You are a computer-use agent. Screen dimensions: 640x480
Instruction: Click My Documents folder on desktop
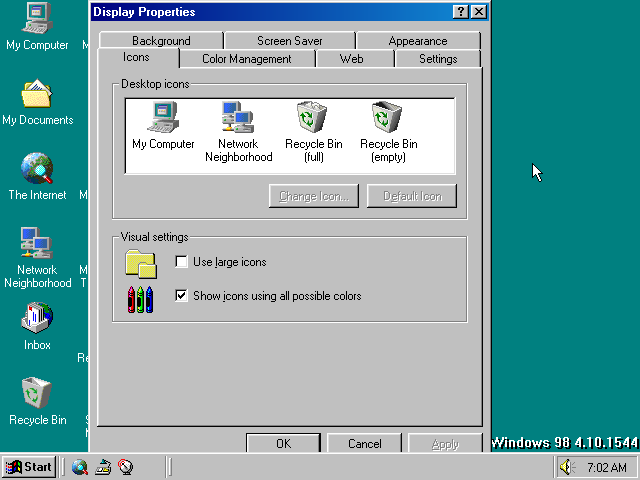(37, 102)
